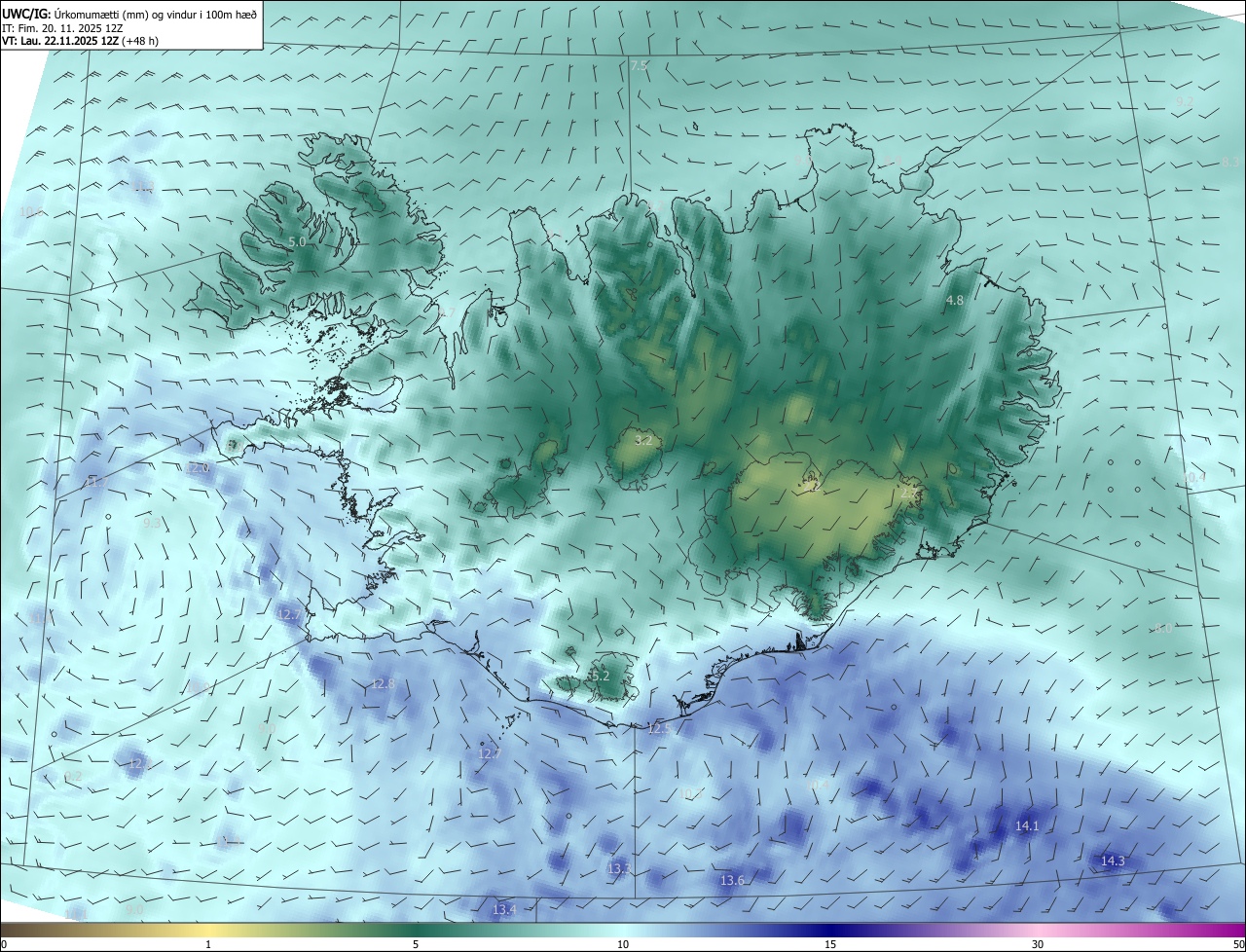Click the 7.5 value label north of Iceland
The image size is (1246, 952).
639,65
